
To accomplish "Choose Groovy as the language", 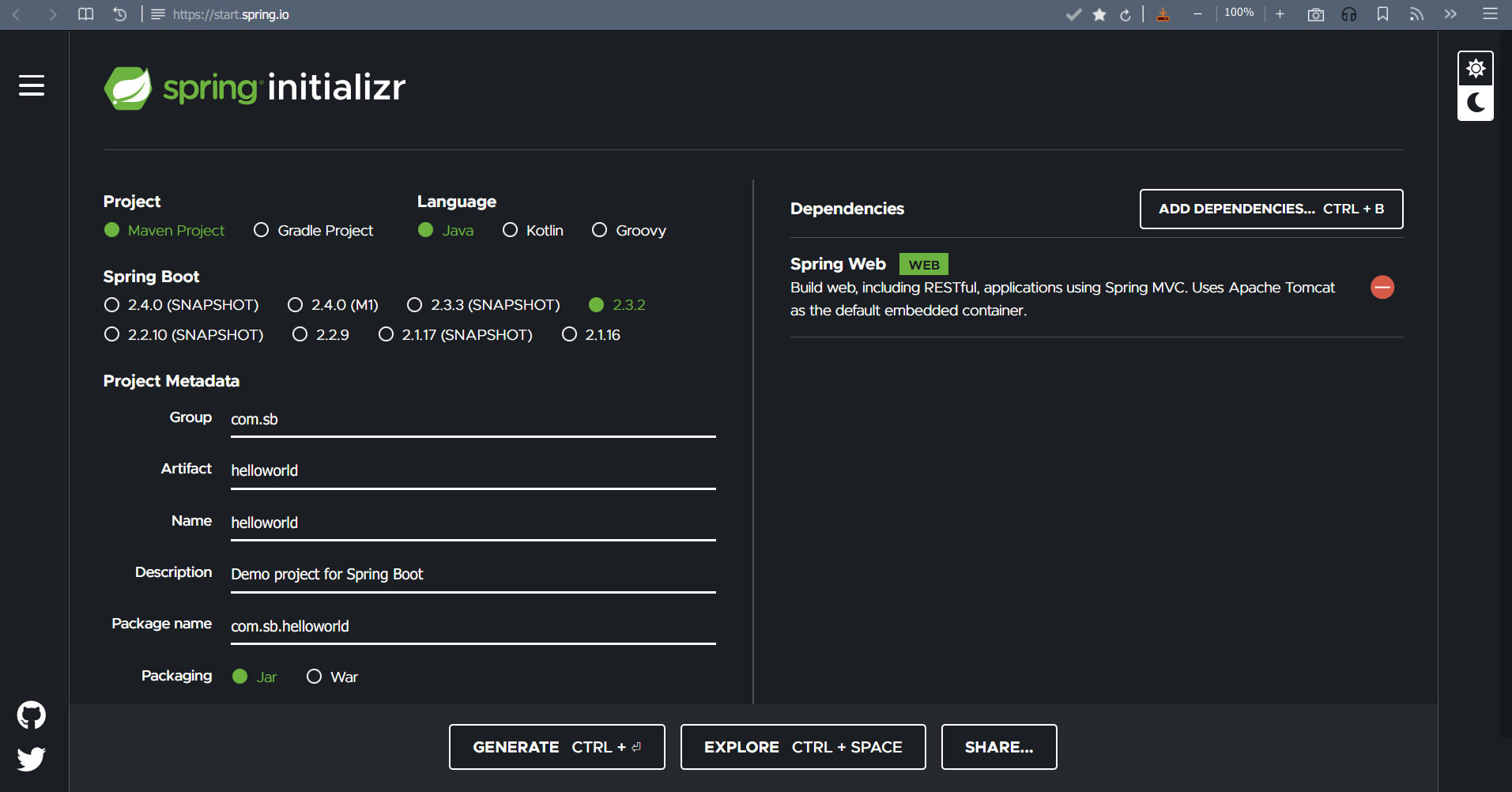I will [629, 230].
